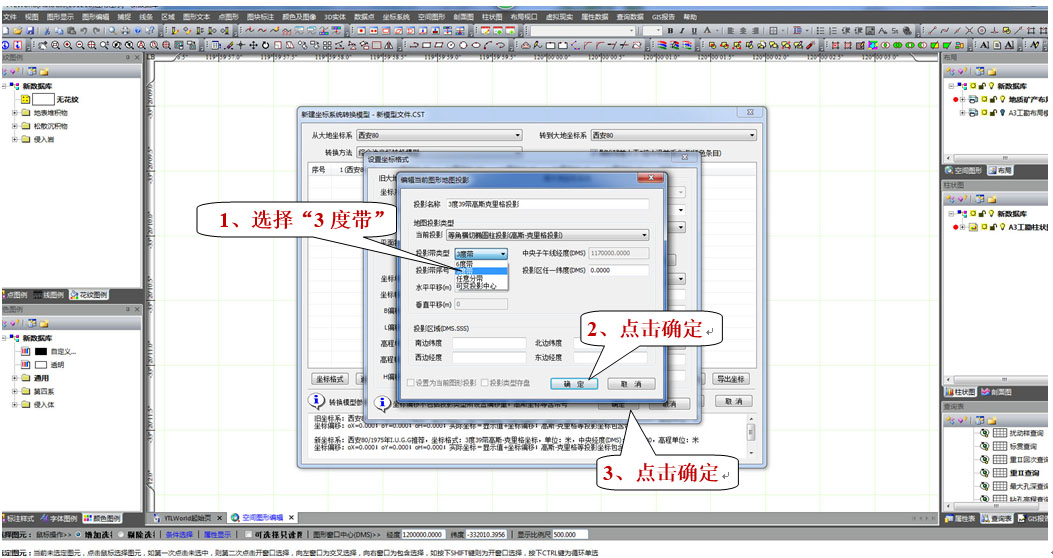The width and height of the screenshot is (1053, 558).
Task: Click the Bold B formatting icon
Action: (670, 31)
